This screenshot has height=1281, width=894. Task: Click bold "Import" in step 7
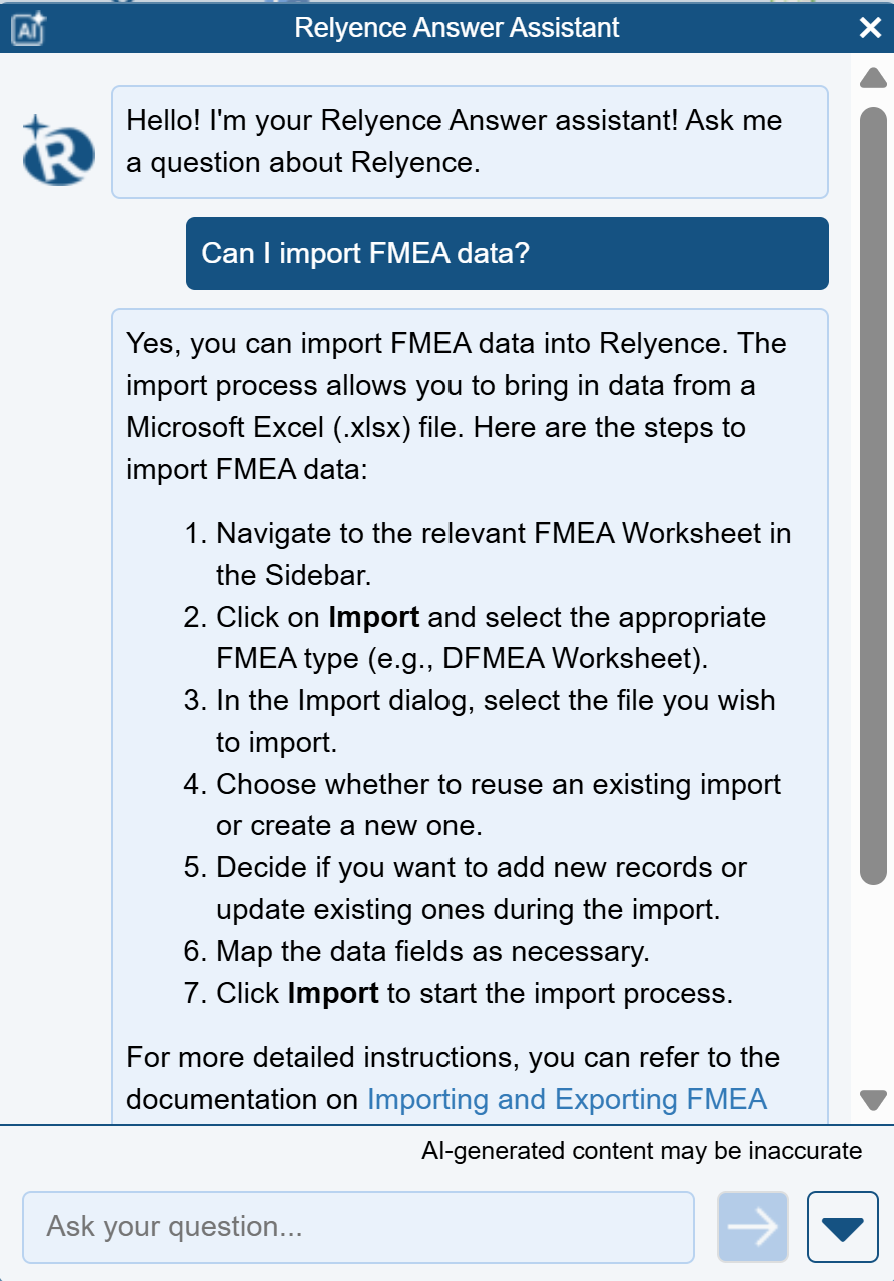pos(332,994)
